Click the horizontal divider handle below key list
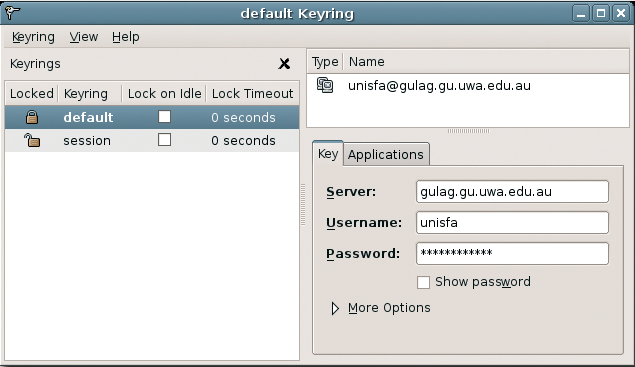This screenshot has width=635, height=367. click(x=469, y=131)
